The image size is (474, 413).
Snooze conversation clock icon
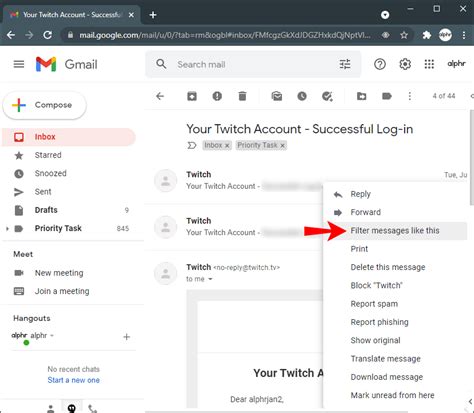pyautogui.click(x=302, y=96)
